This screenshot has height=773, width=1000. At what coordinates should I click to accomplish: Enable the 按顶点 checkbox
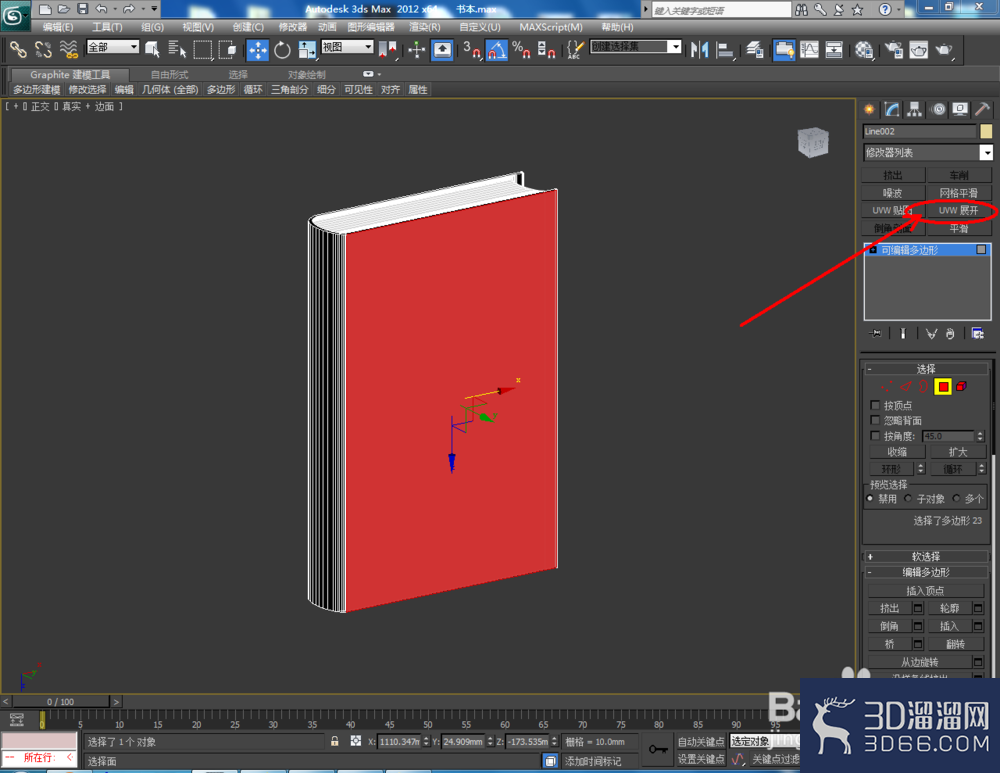point(875,405)
